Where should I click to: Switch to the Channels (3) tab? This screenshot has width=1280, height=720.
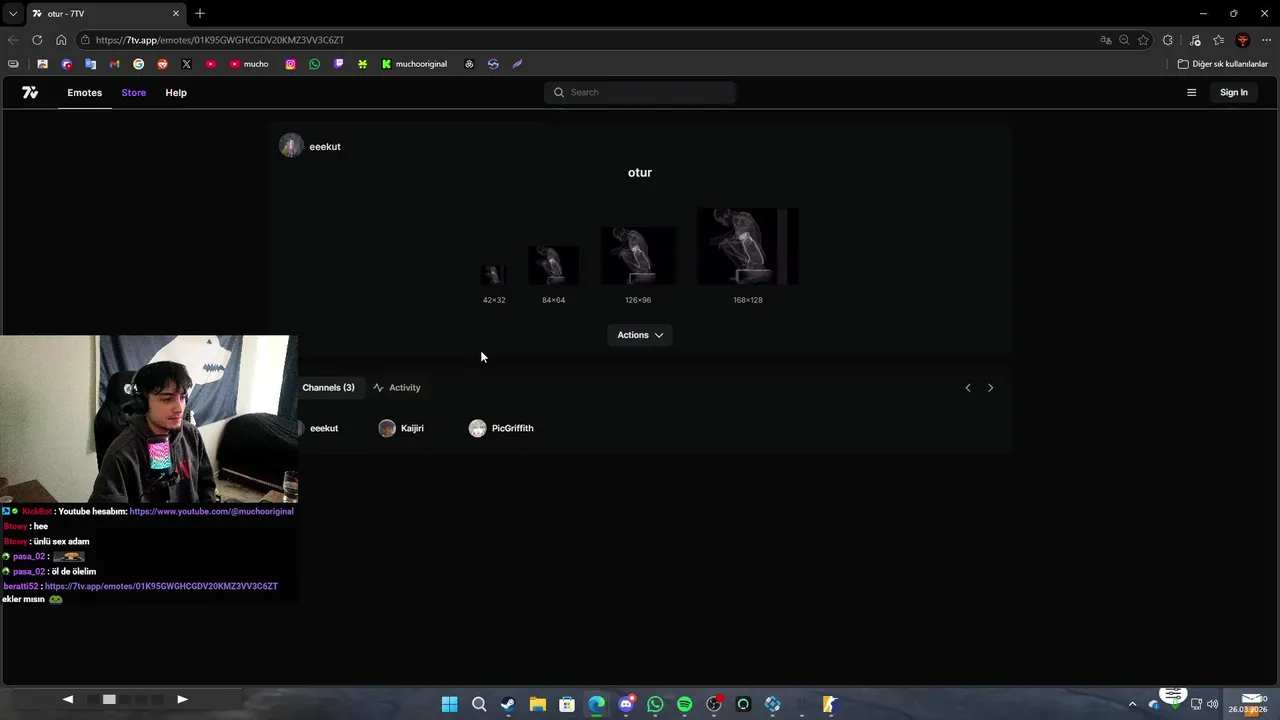pos(328,387)
